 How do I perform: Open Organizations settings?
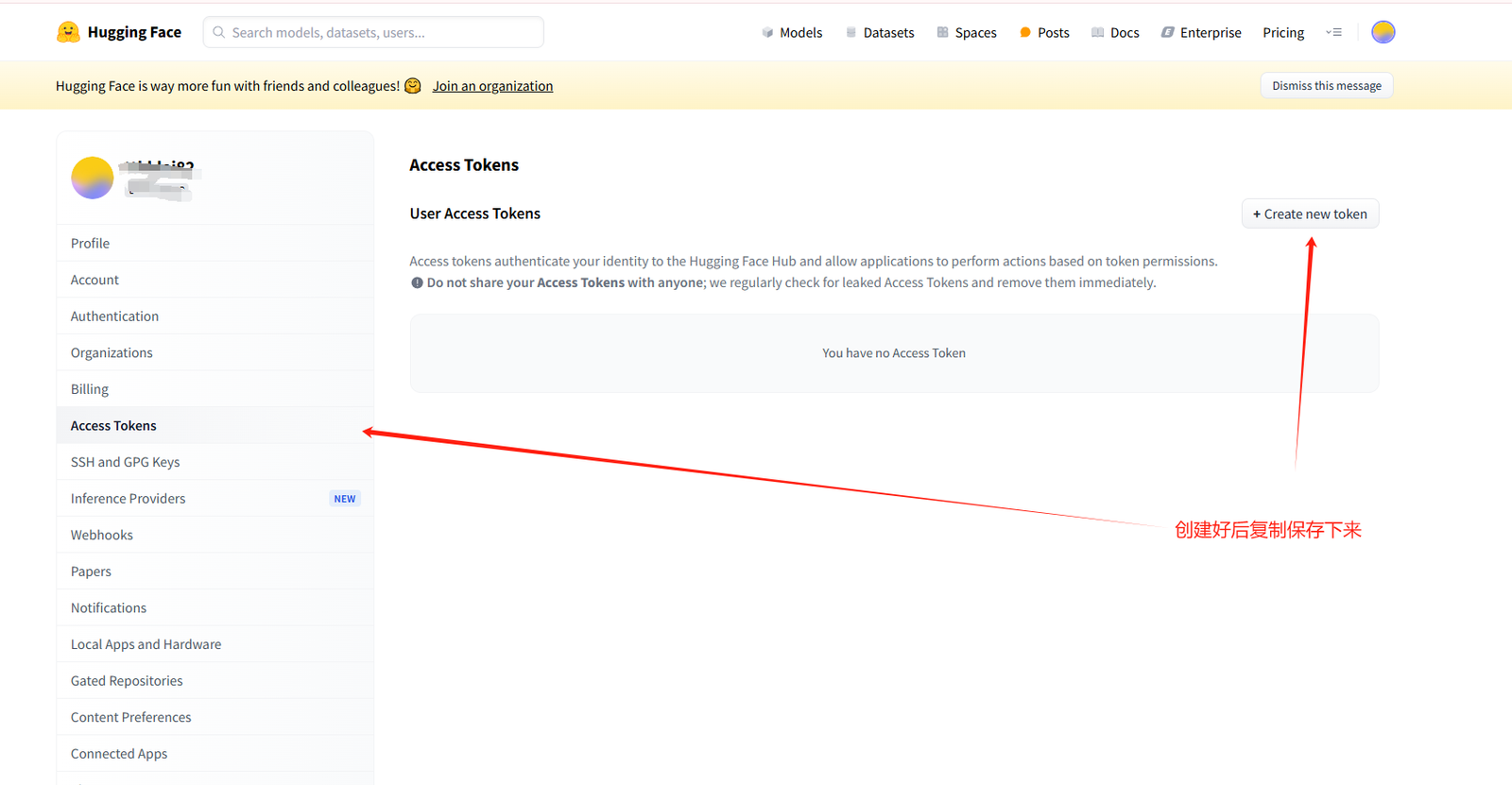pos(215,352)
